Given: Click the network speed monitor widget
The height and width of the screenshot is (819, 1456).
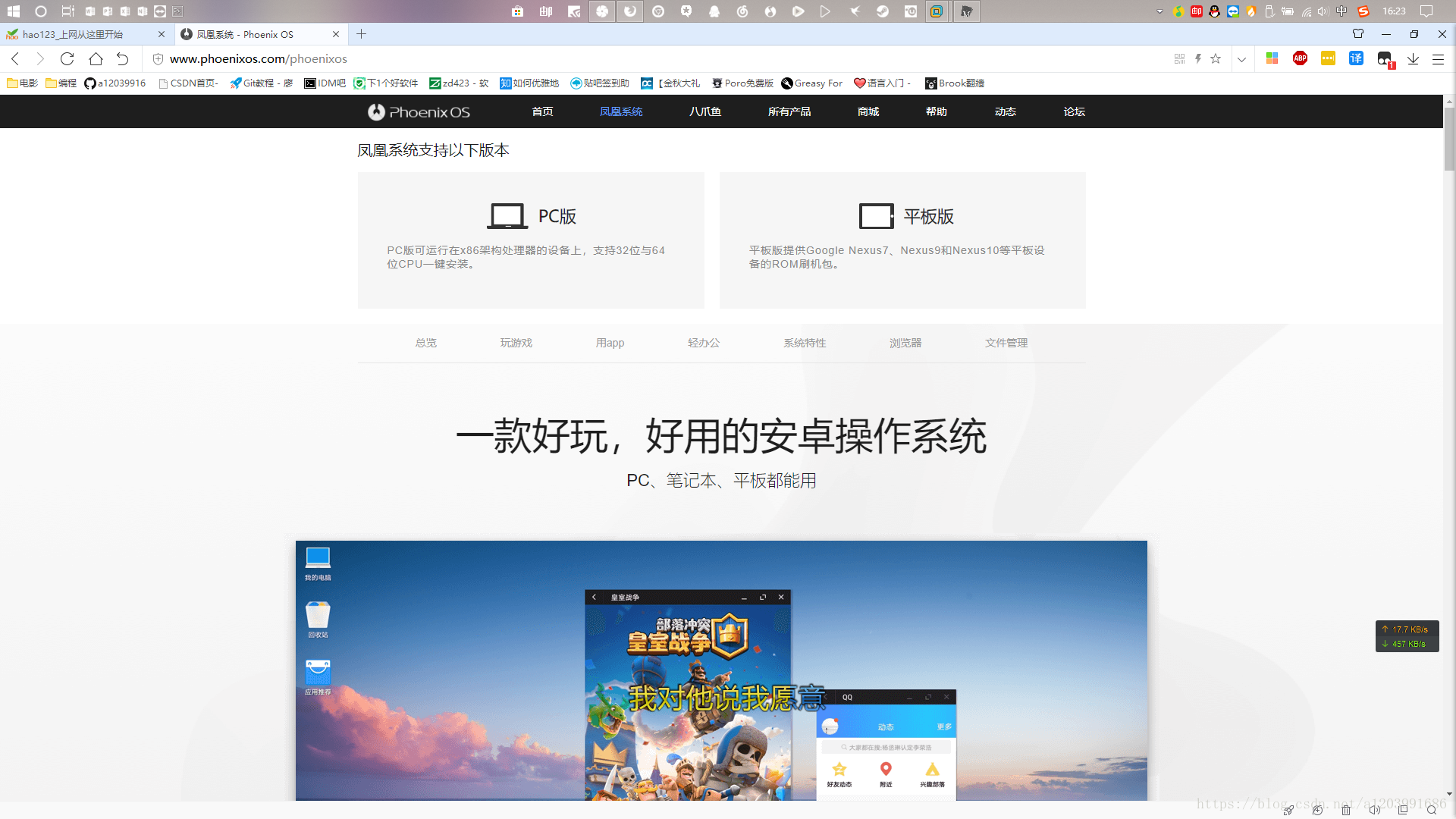Looking at the screenshot, I should [1407, 636].
